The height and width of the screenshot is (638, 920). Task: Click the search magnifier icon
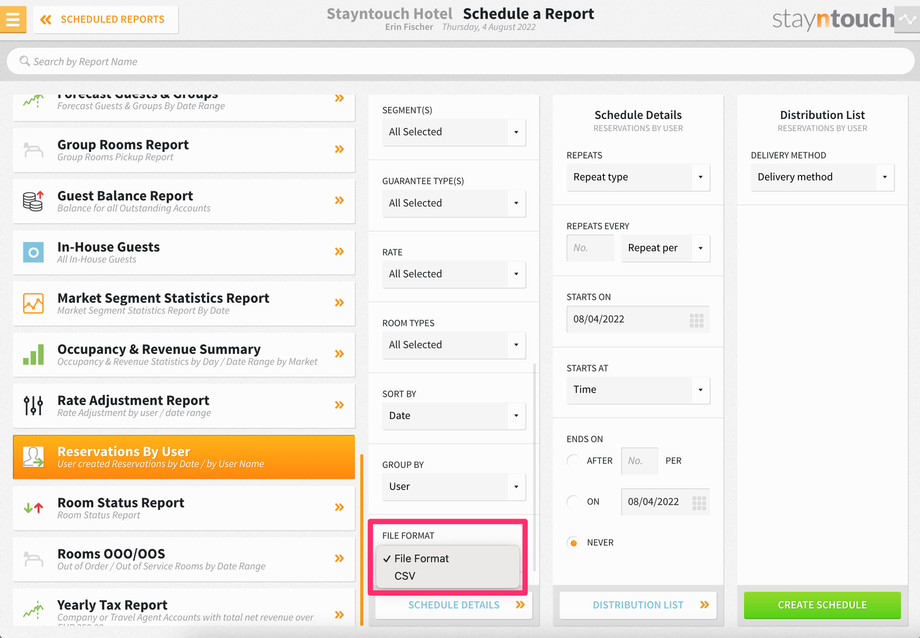25,61
